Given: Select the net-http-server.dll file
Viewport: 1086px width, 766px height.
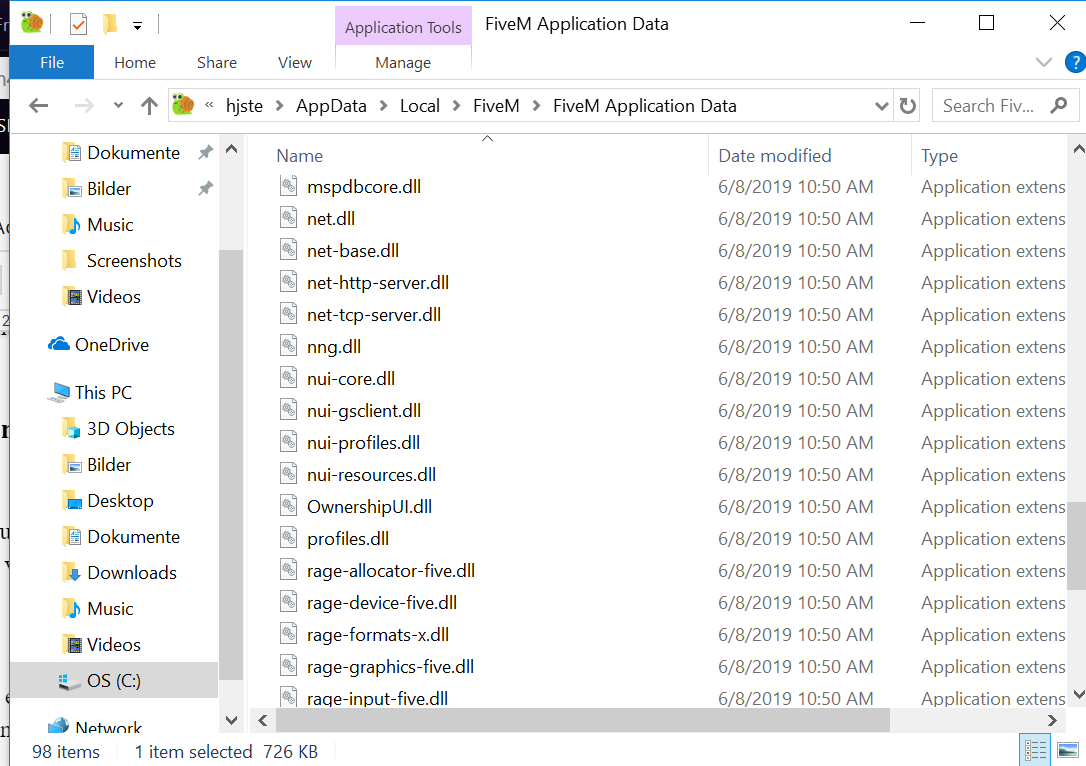Looking at the screenshot, I should click(377, 283).
